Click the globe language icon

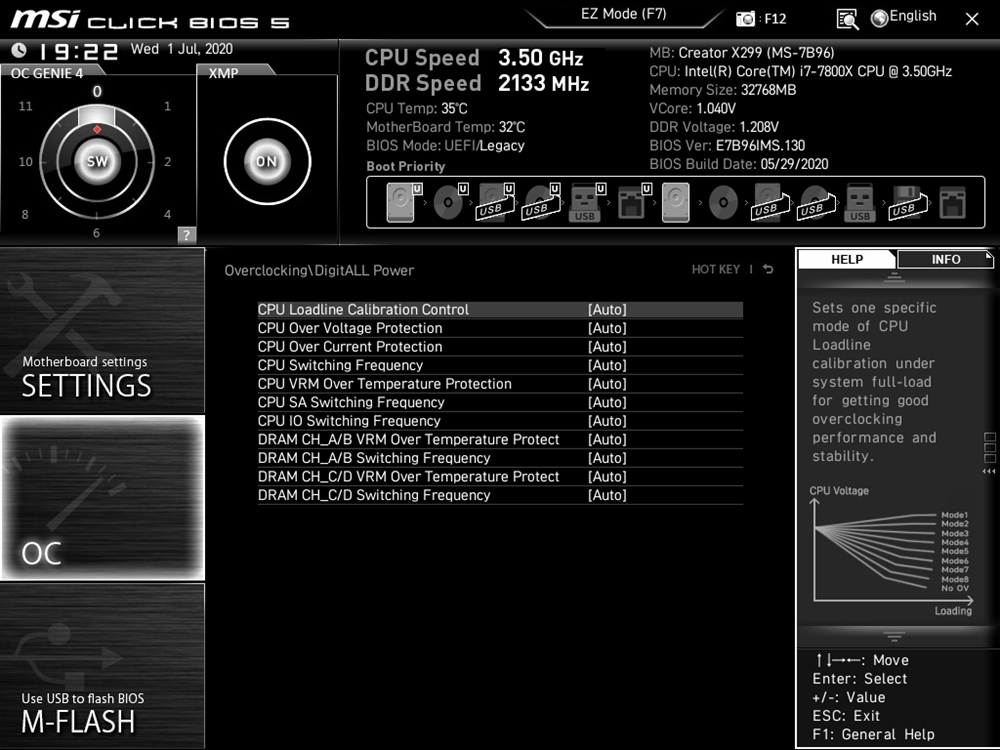click(x=880, y=18)
